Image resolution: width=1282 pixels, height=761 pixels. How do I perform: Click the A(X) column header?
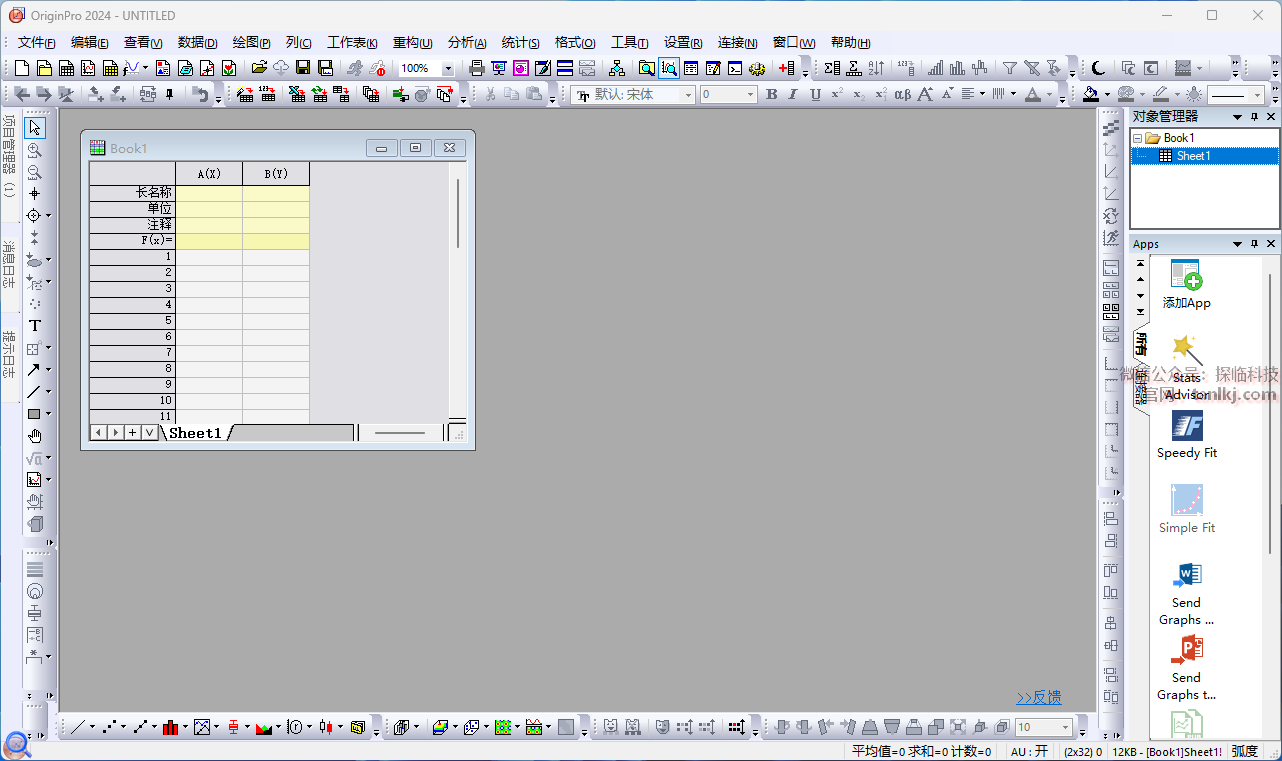point(209,174)
